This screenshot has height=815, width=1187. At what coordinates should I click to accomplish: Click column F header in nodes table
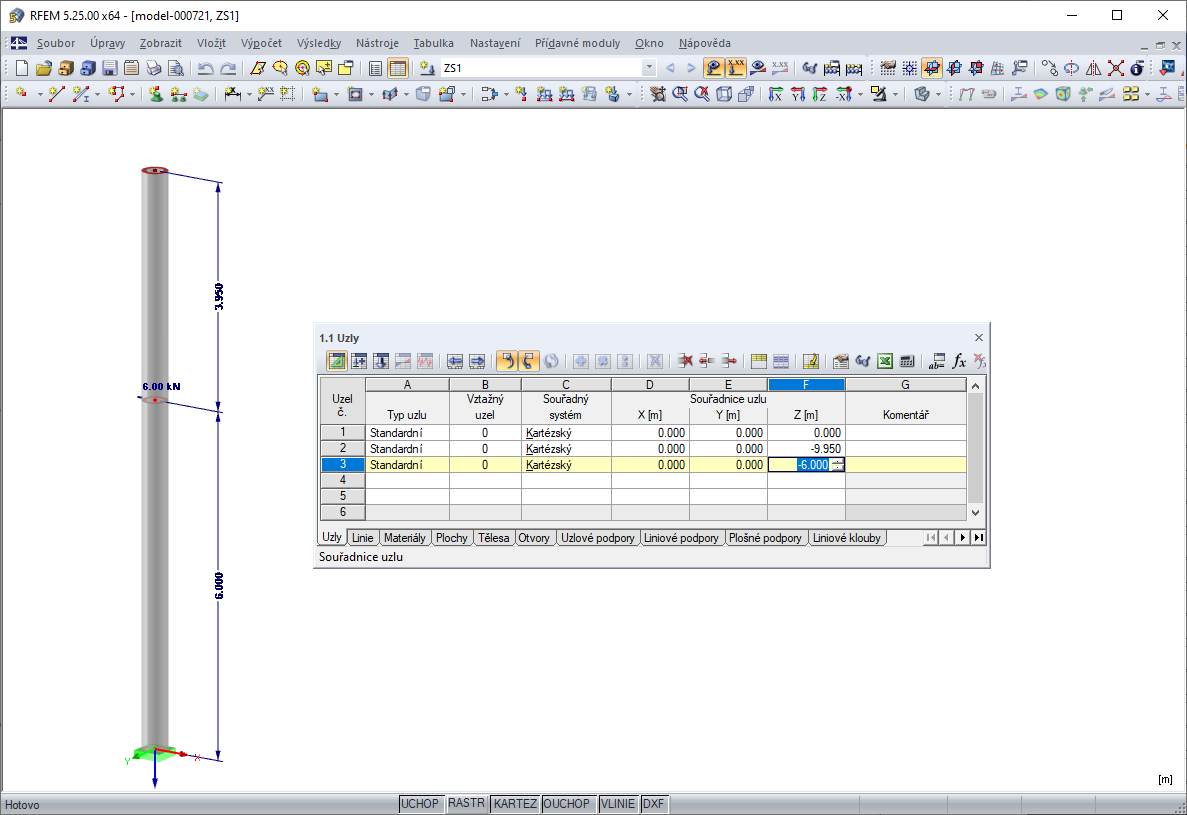click(806, 384)
